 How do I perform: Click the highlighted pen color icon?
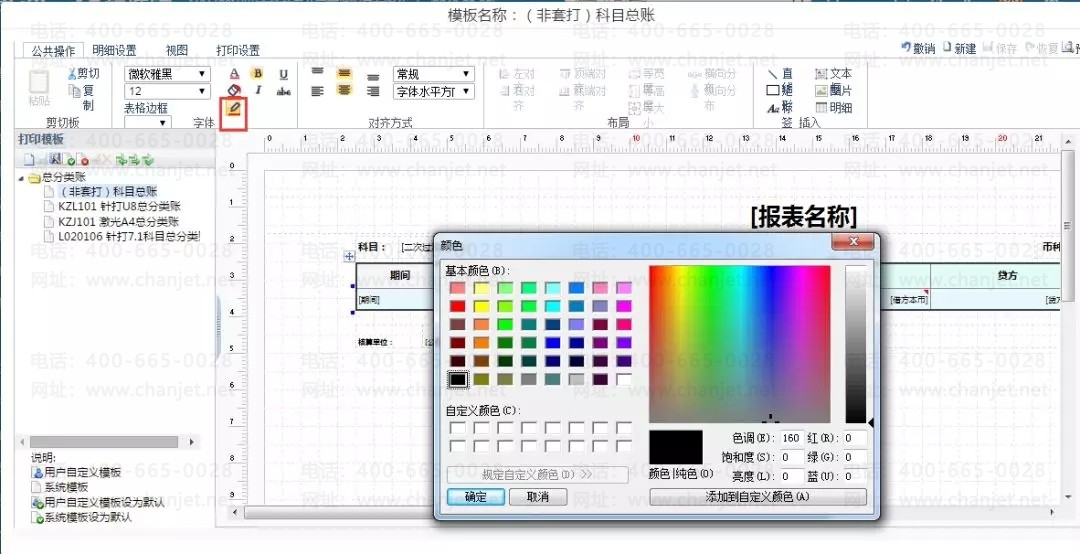[x=234, y=108]
